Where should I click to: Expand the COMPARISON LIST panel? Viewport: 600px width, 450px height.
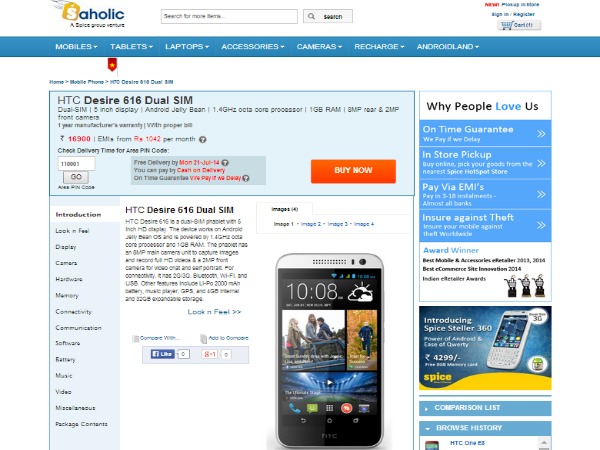click(x=427, y=409)
